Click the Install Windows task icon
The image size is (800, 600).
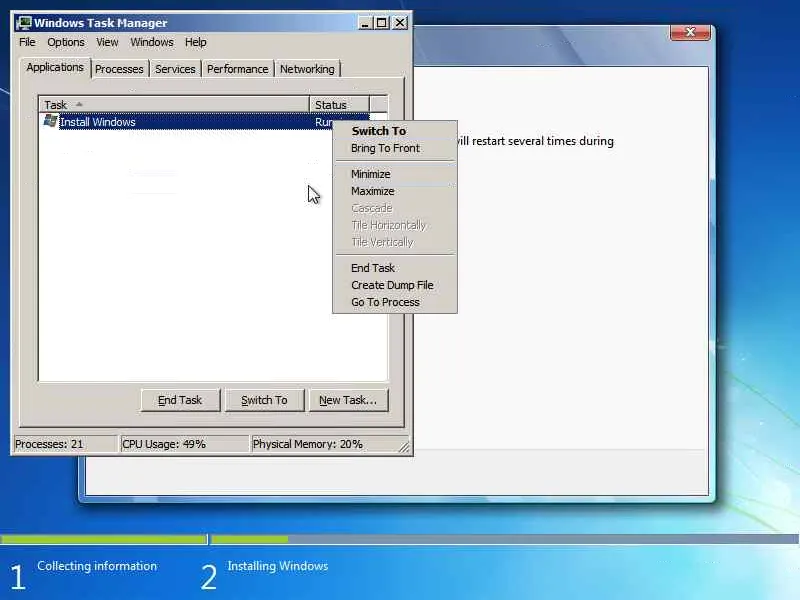click(50, 121)
